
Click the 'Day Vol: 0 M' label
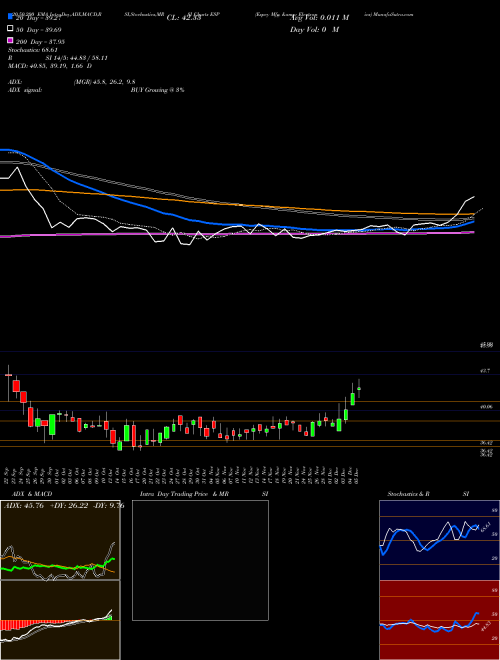click(x=315, y=29)
